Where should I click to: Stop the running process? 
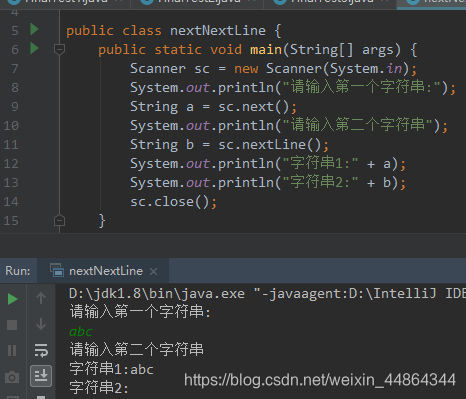click(x=12, y=325)
